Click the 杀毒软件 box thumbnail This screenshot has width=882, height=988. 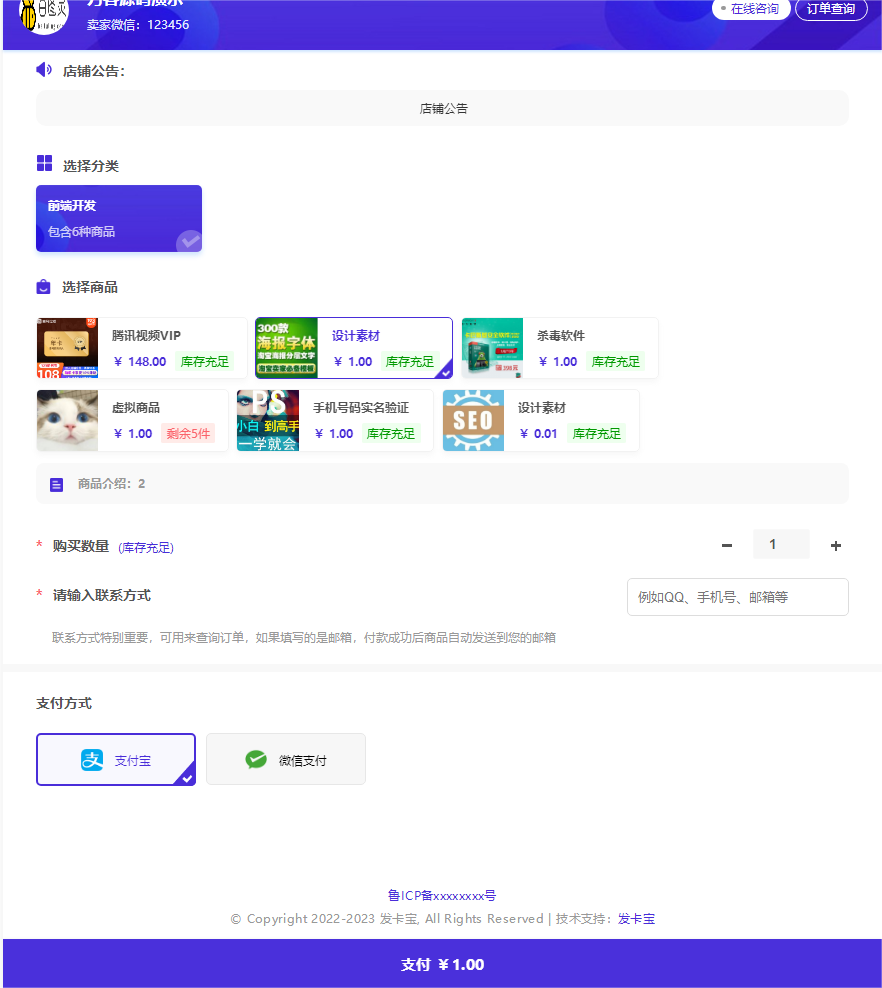click(492, 348)
